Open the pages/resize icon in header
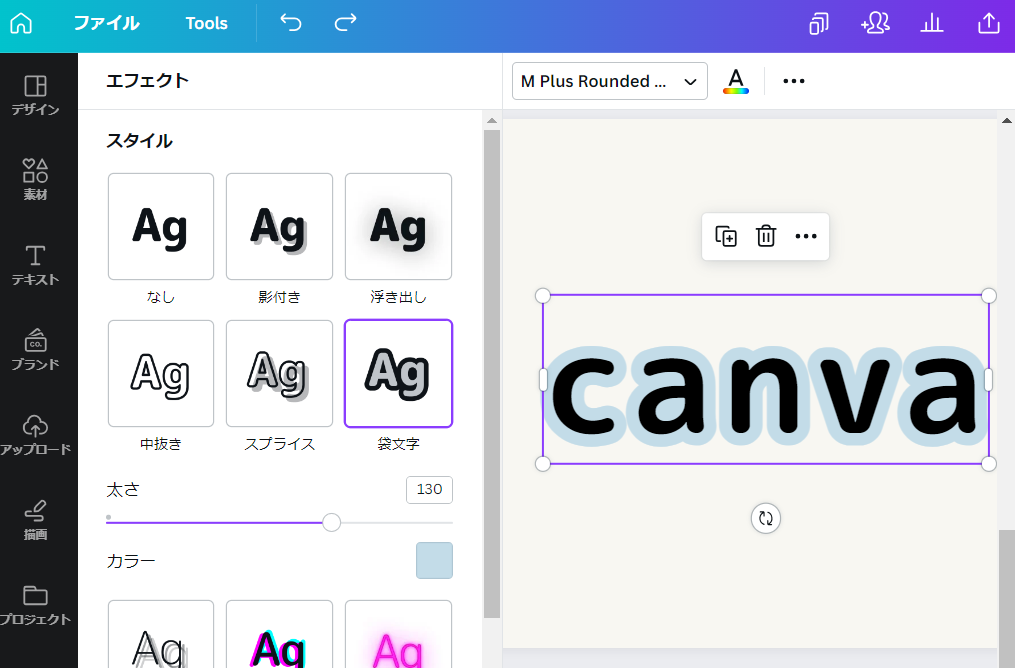 (819, 23)
